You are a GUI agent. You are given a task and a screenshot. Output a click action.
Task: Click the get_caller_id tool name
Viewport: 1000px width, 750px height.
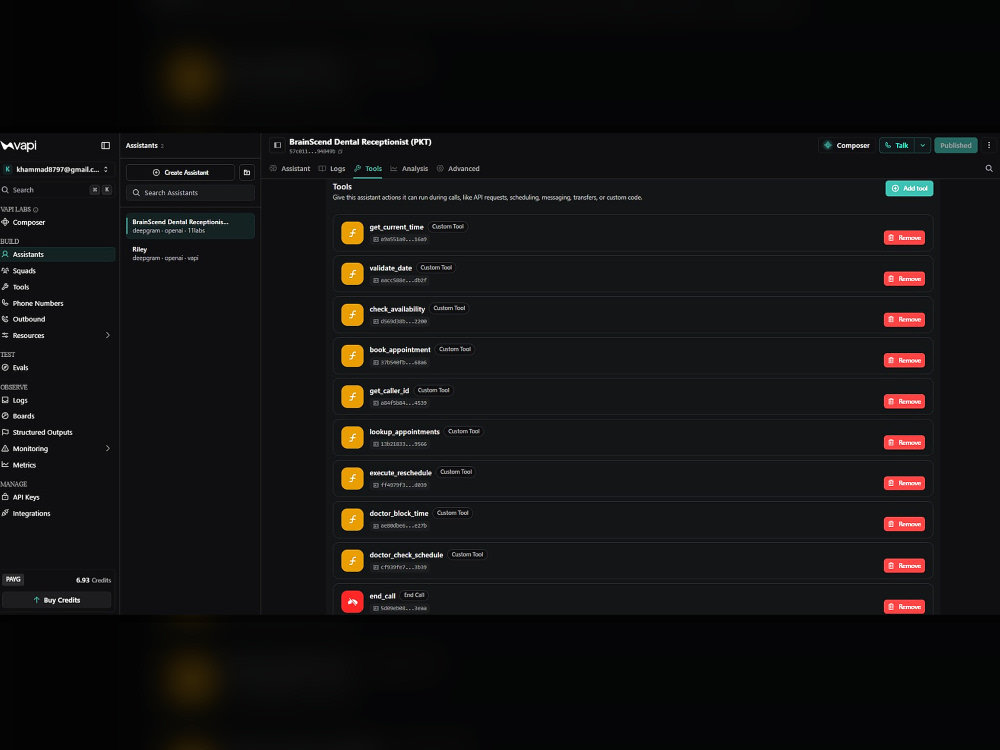[x=389, y=391]
